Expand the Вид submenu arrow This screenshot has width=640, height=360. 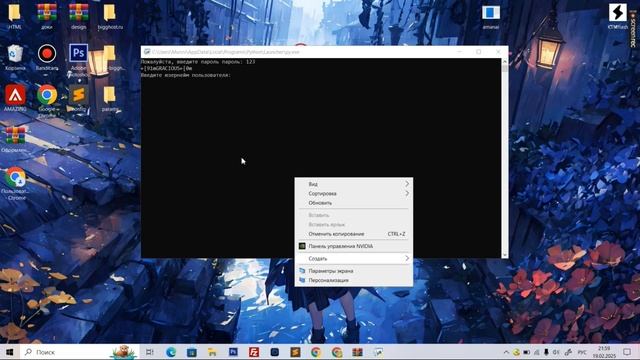click(x=407, y=184)
